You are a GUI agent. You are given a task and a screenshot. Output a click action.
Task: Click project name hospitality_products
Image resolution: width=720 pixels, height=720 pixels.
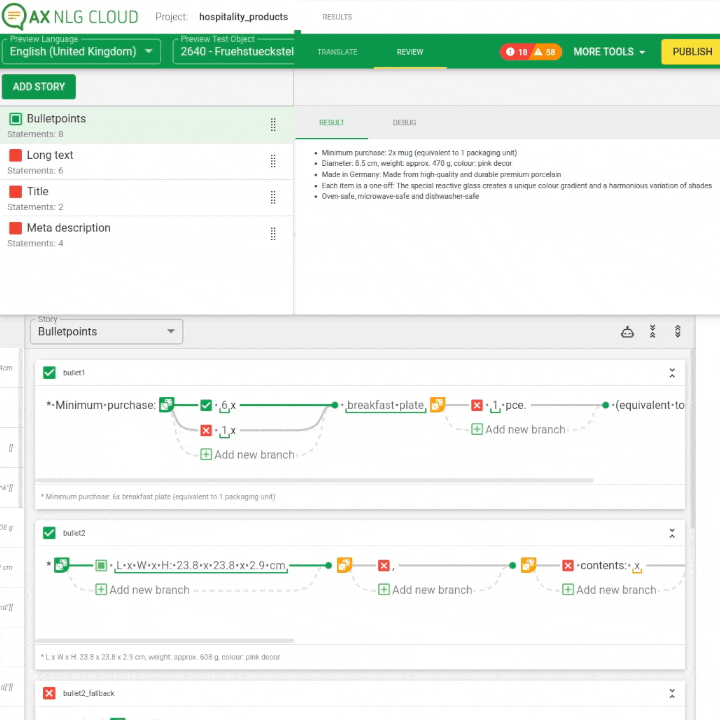[243, 17]
